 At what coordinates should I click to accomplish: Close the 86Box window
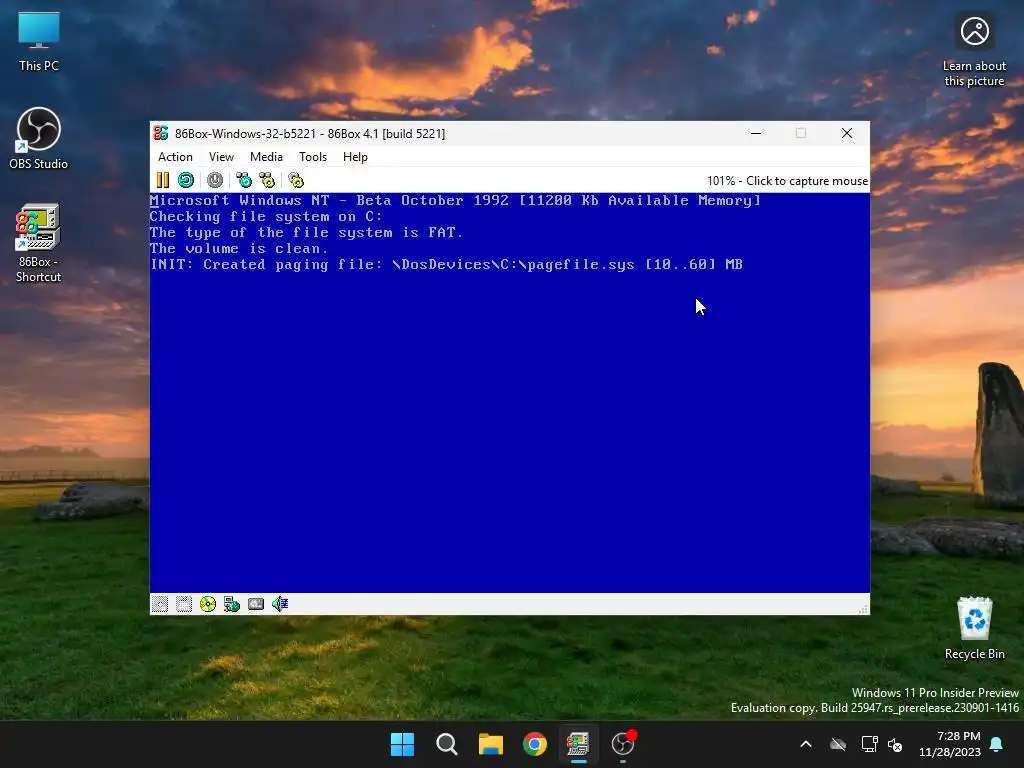847,133
